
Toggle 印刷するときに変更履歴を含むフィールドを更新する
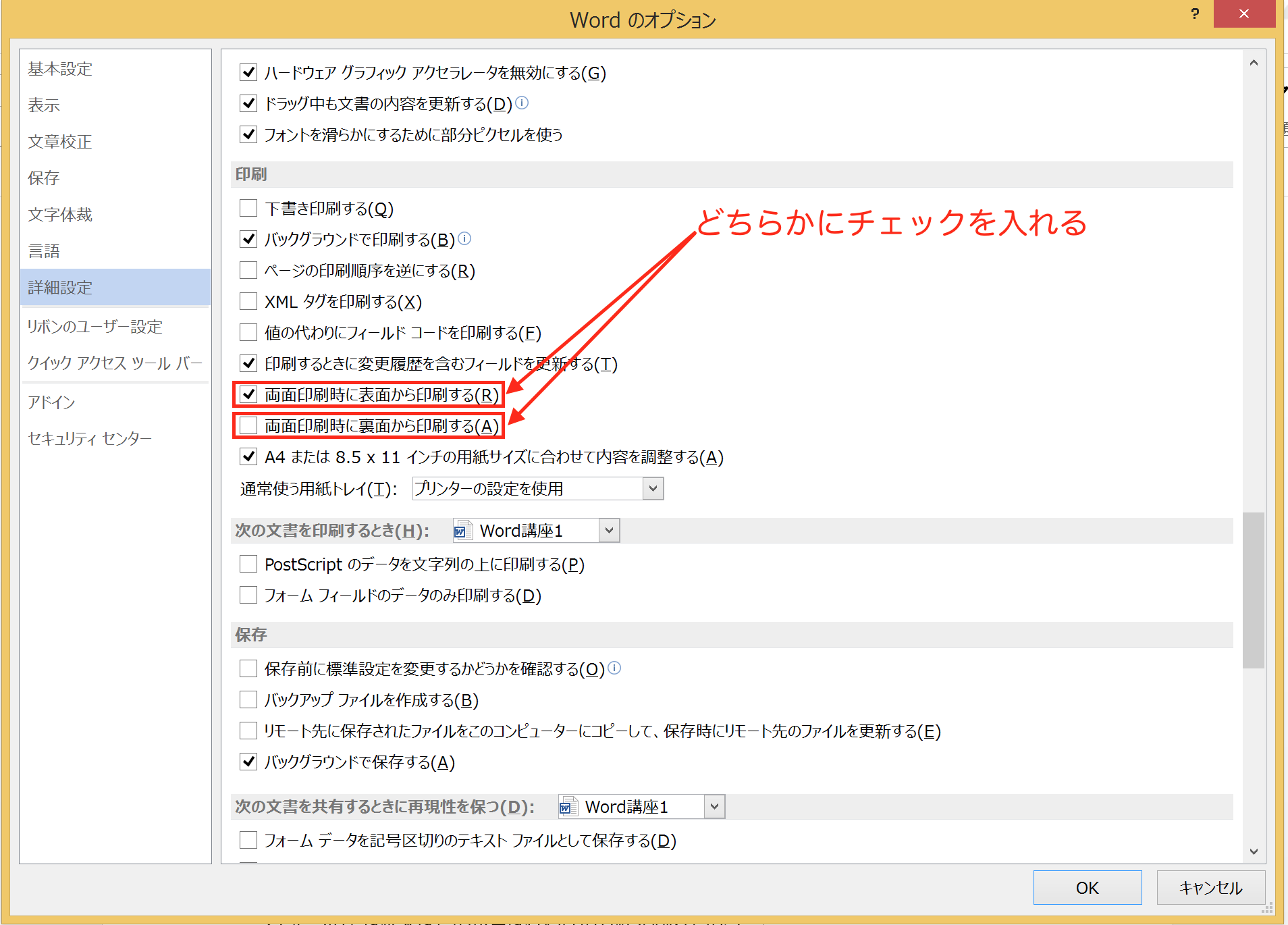click(x=248, y=363)
